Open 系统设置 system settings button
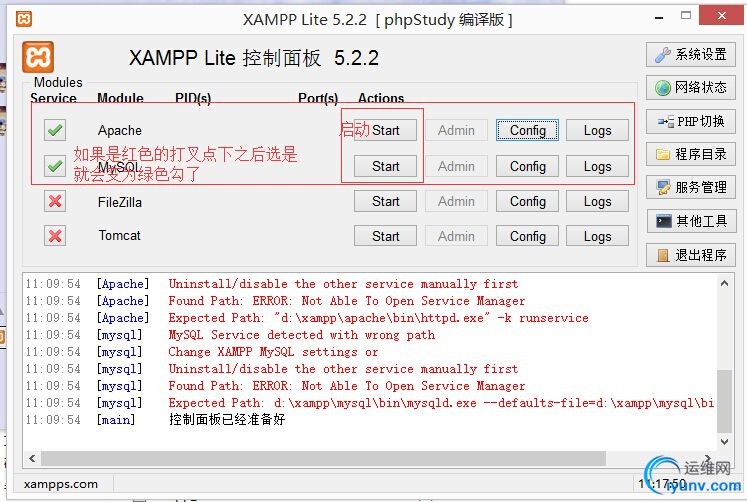 point(691,54)
